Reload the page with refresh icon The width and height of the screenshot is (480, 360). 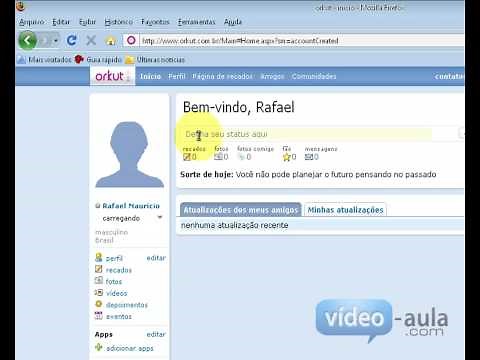72,41
